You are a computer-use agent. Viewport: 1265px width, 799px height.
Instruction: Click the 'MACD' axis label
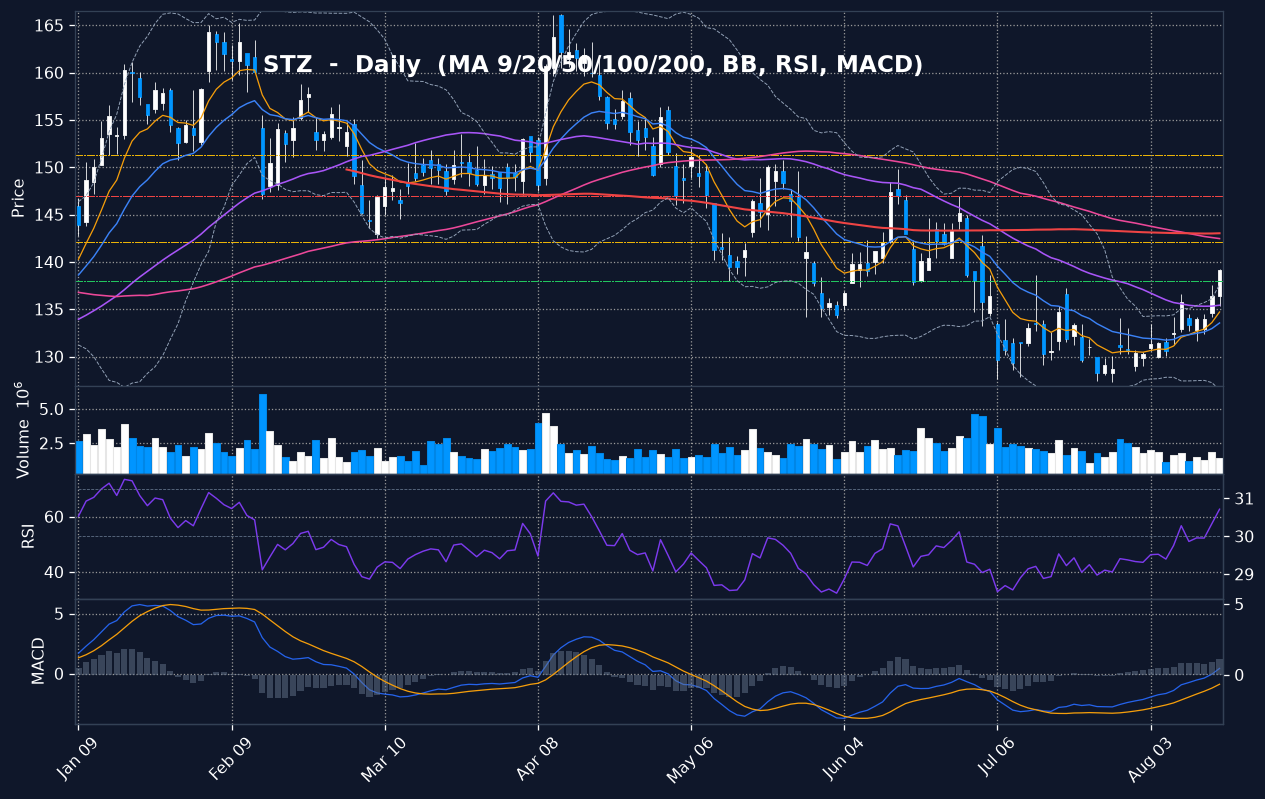38,660
